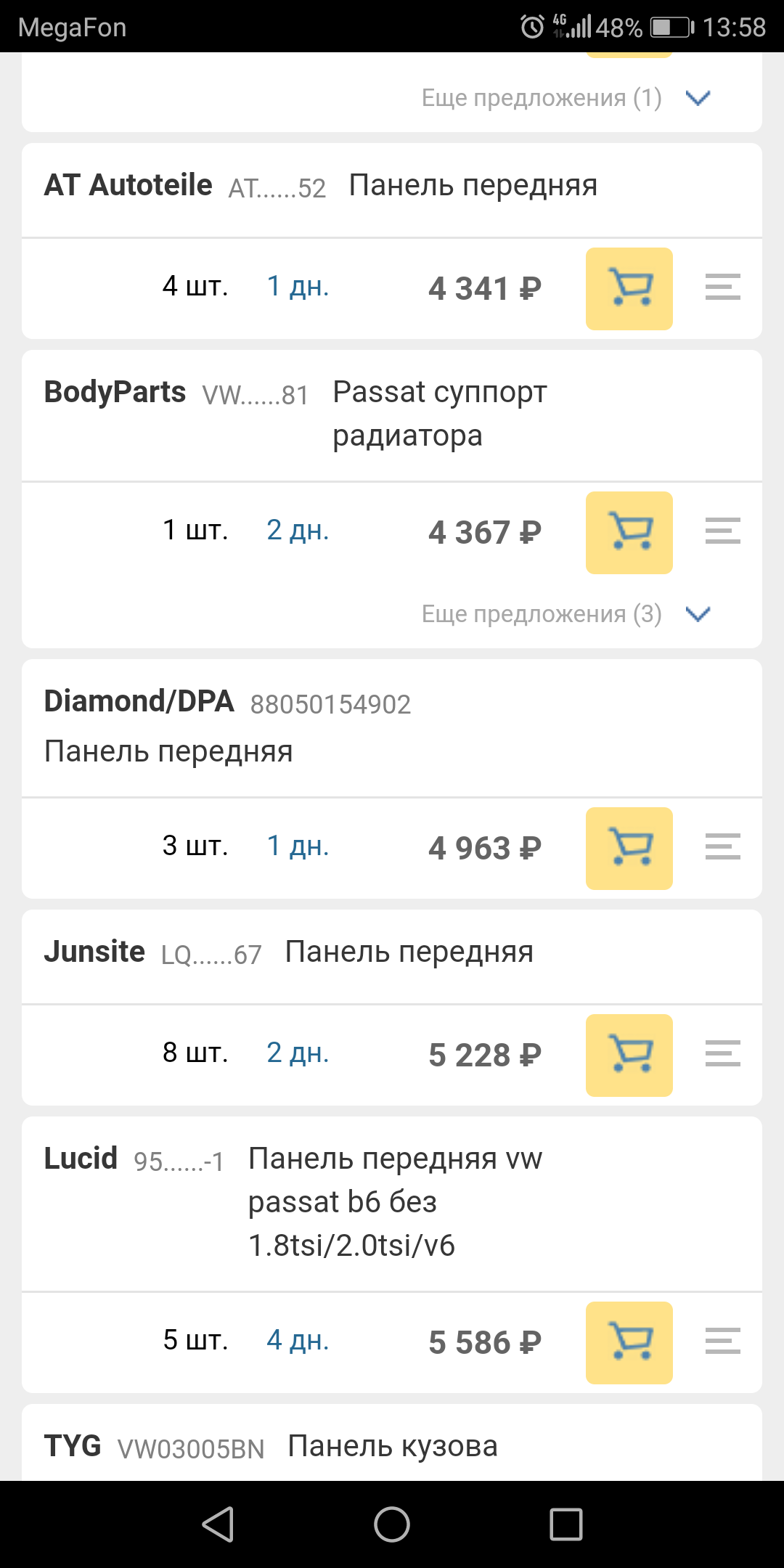Add BodyParts Passat radiator support to cart
This screenshot has height=1568, width=784.
(629, 533)
